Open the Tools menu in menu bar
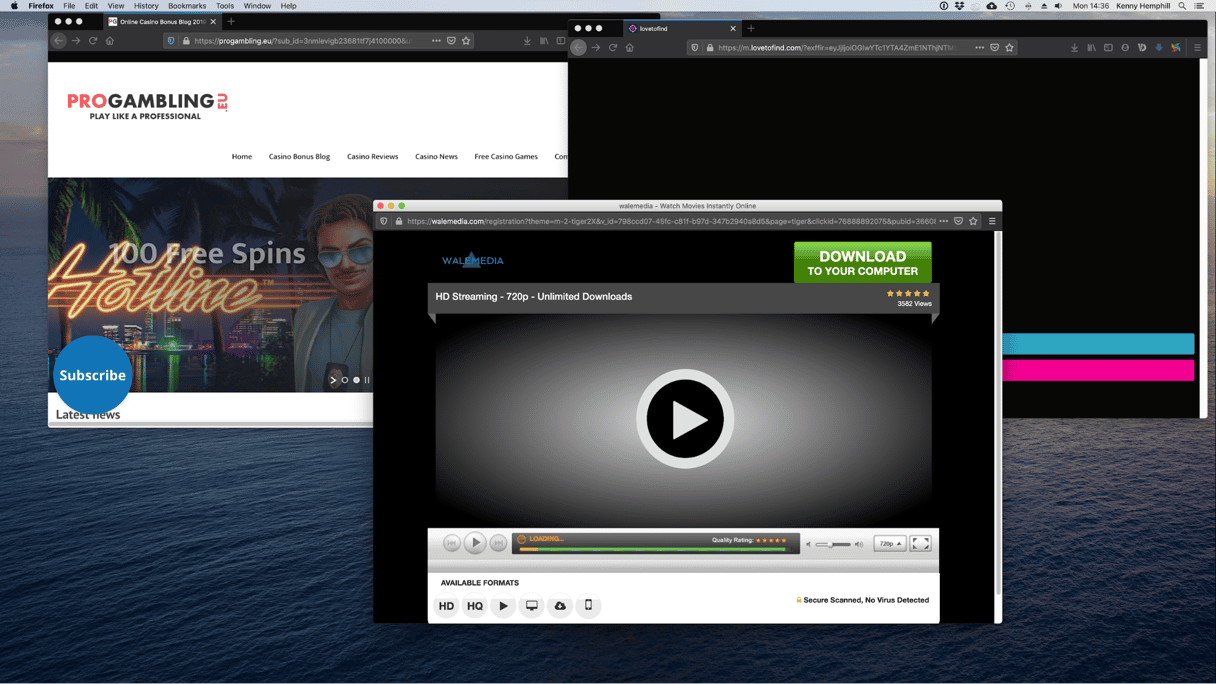 pos(225,6)
